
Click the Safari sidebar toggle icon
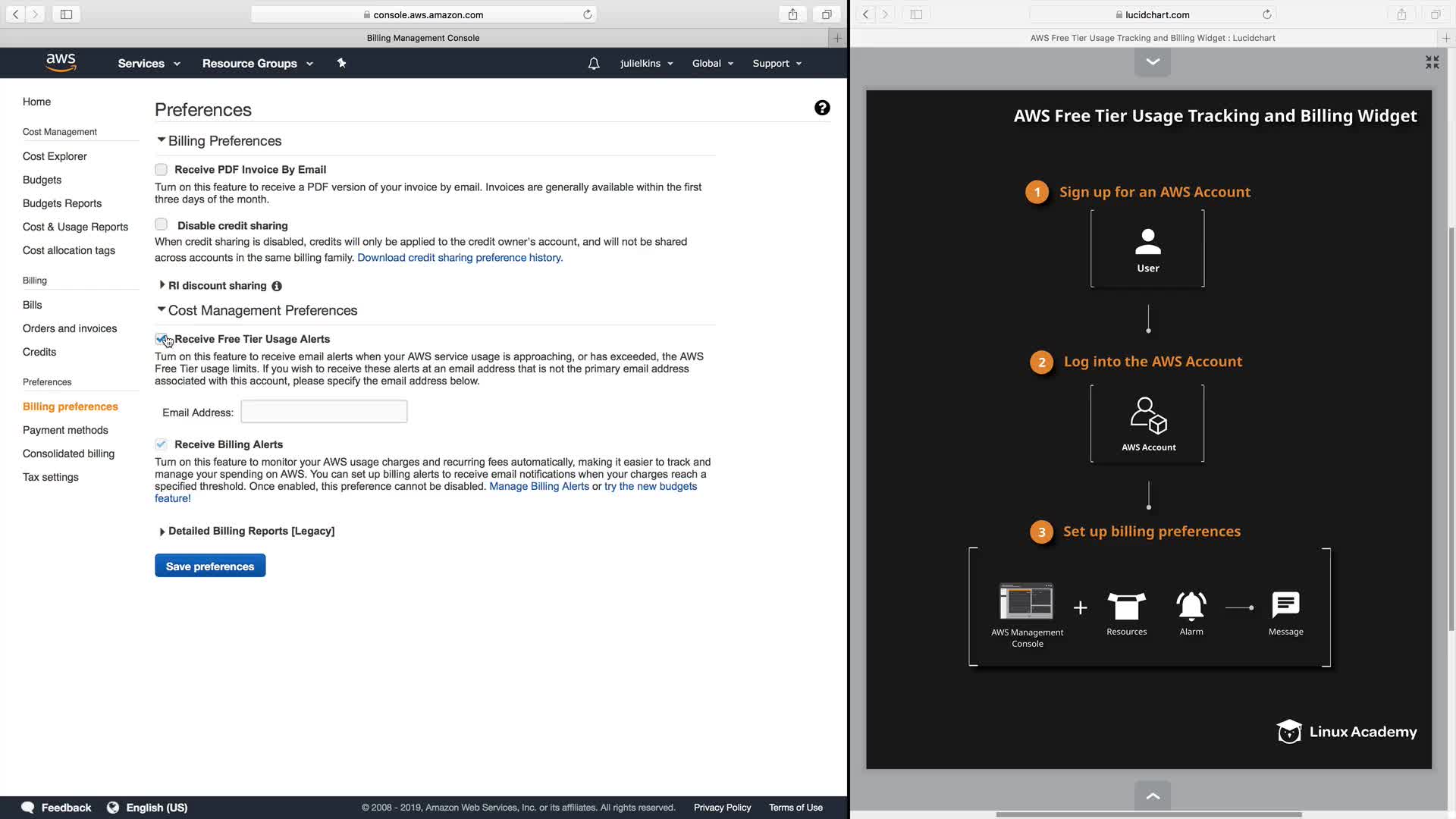coord(66,14)
